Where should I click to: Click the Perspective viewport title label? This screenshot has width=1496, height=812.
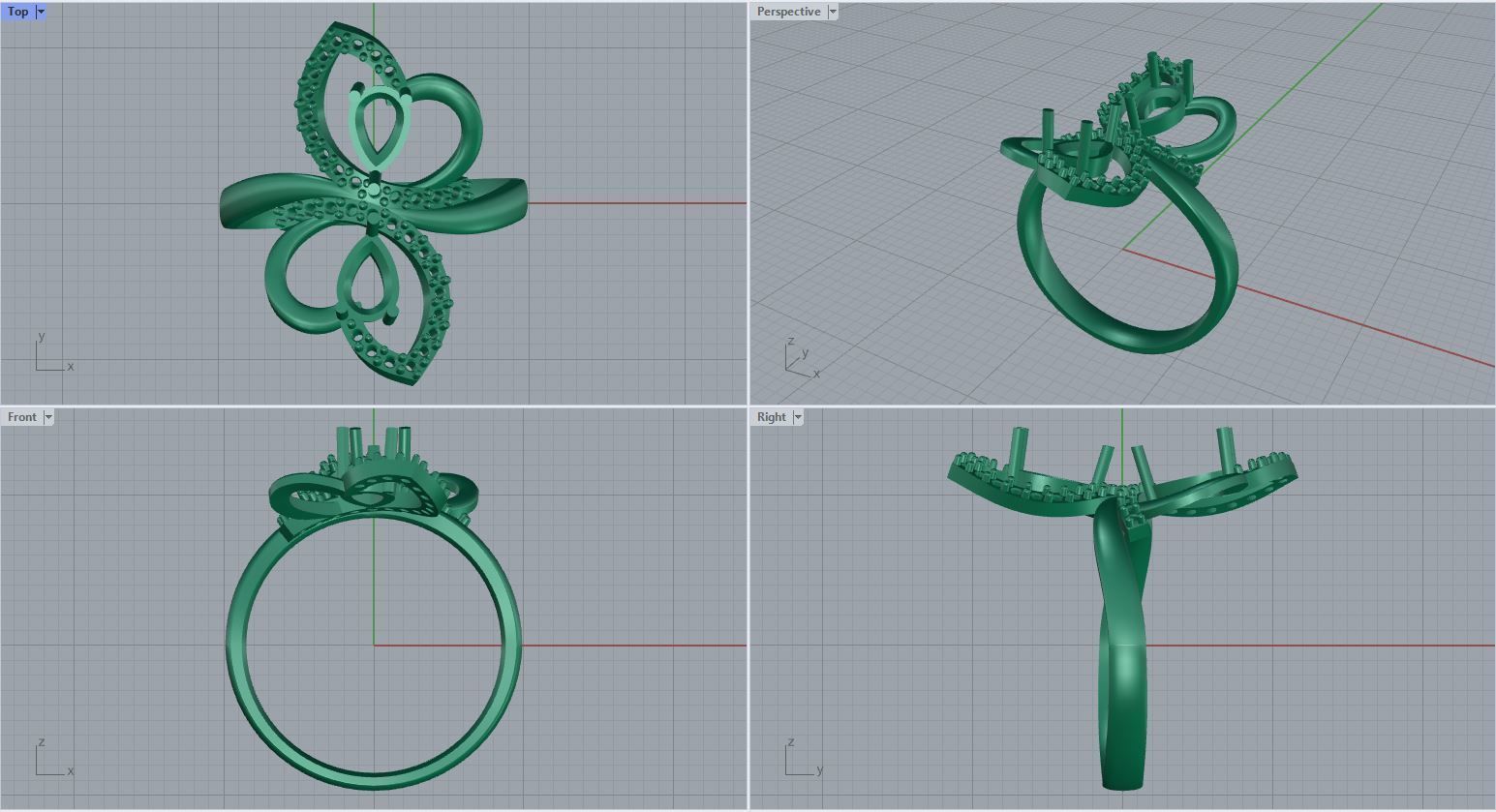click(789, 12)
